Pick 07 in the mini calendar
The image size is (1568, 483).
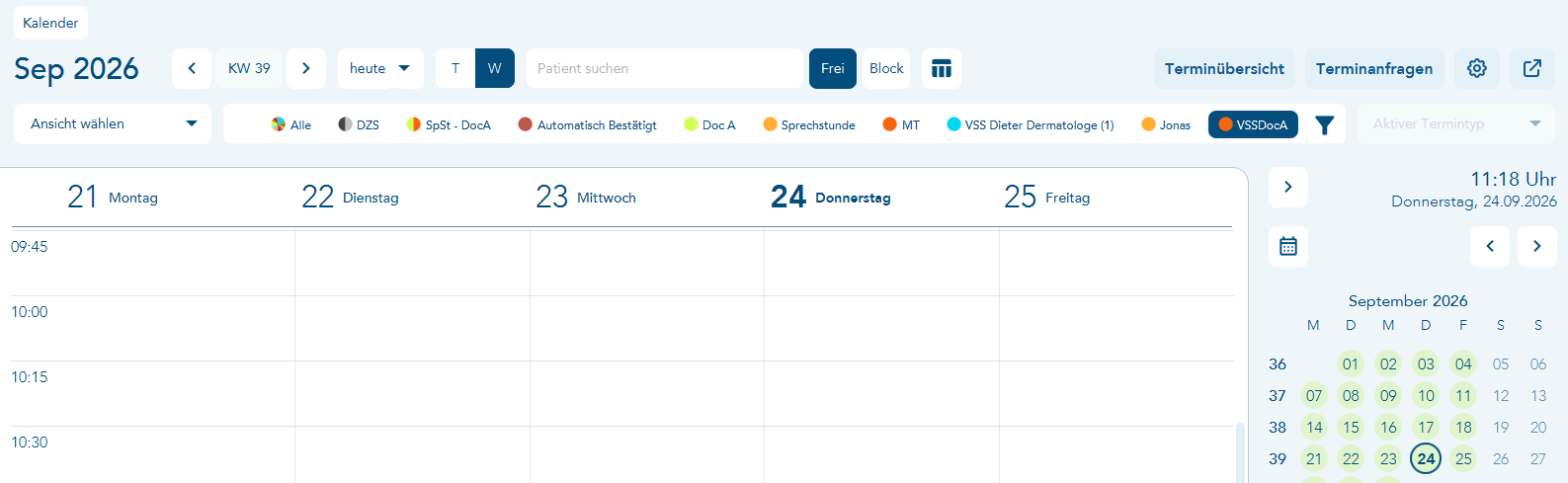[1313, 395]
